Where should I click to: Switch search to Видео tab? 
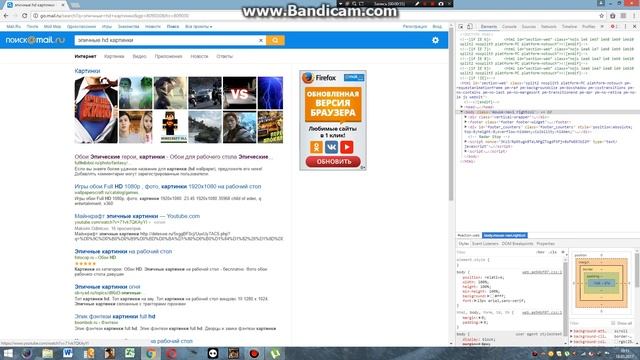click(x=139, y=56)
